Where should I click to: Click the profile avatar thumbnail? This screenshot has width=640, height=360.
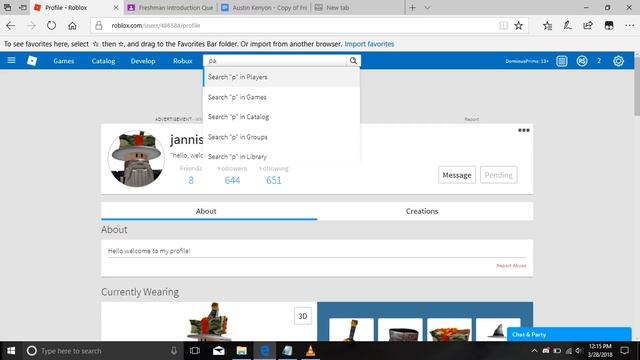click(x=136, y=159)
